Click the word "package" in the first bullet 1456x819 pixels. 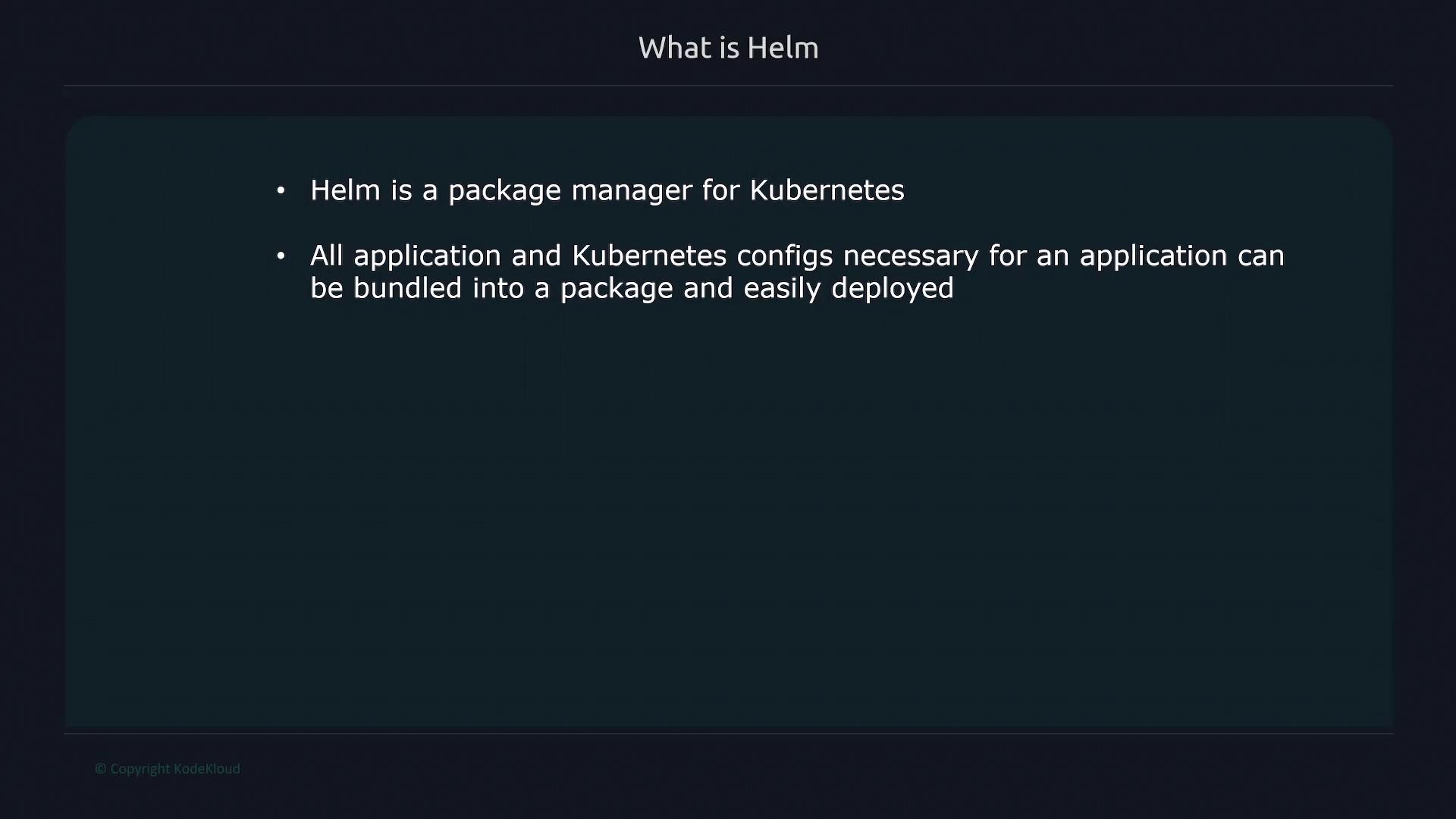(x=504, y=191)
